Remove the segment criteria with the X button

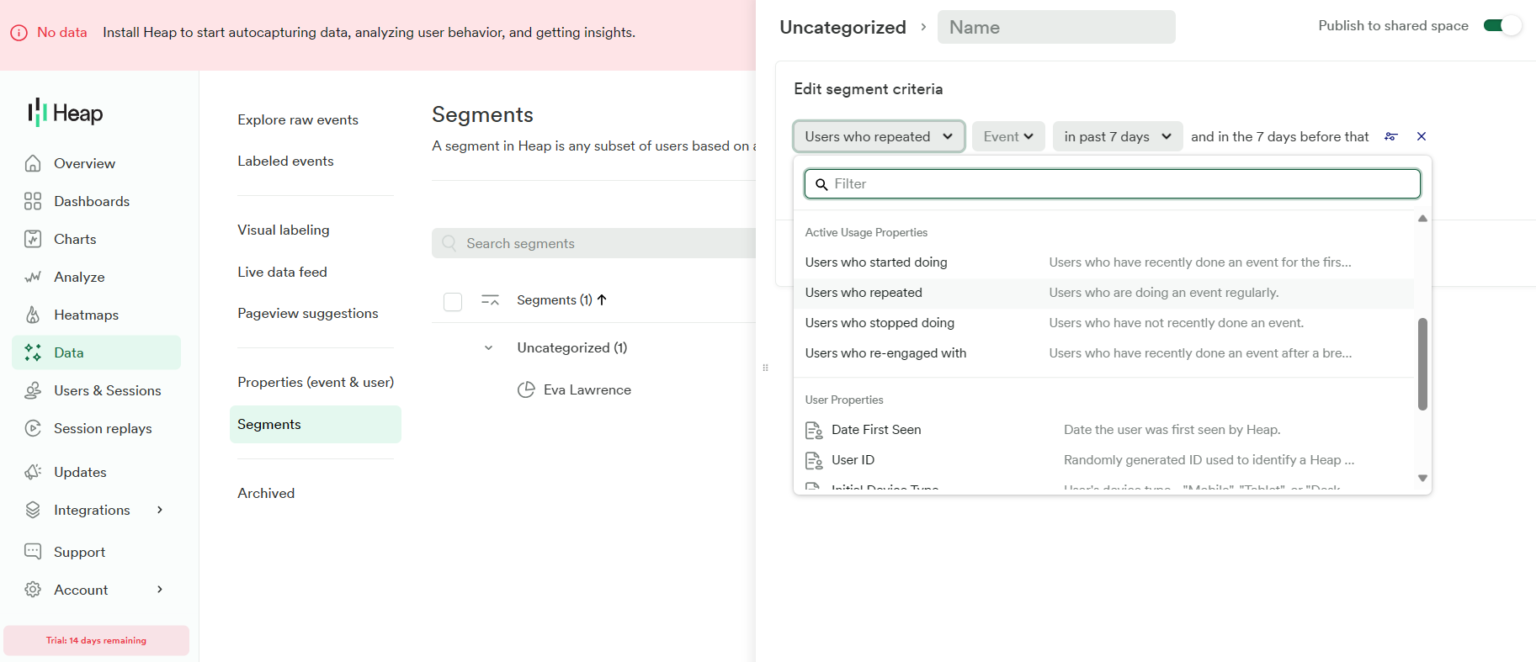tap(1421, 136)
